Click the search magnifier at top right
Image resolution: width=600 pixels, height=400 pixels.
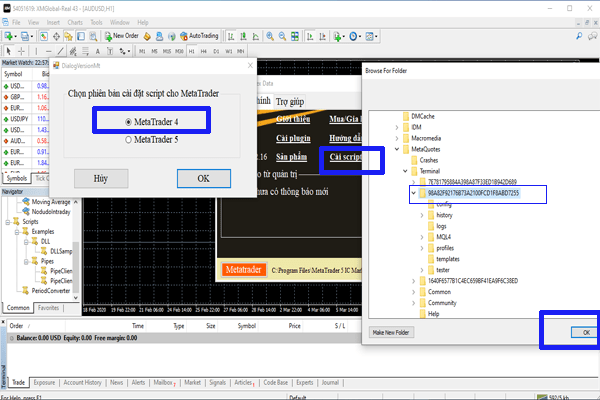pyautogui.click(x=579, y=36)
